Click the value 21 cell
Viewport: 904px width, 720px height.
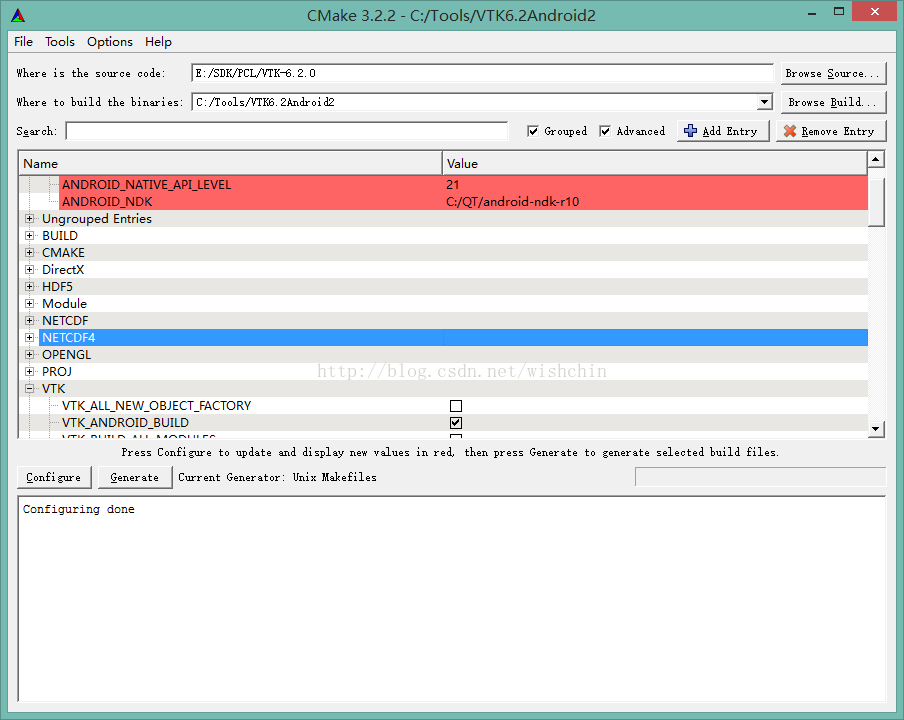pos(453,184)
